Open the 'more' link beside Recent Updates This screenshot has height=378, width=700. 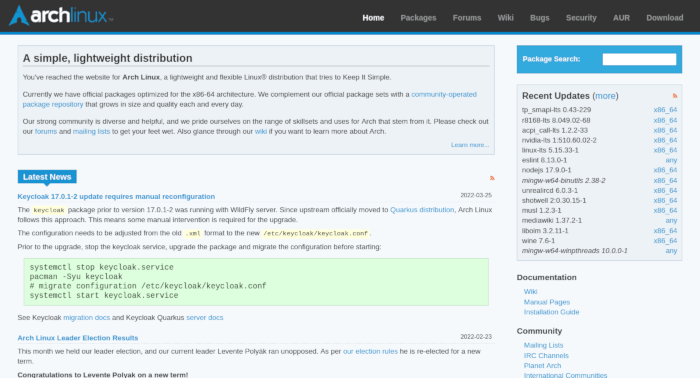point(605,96)
